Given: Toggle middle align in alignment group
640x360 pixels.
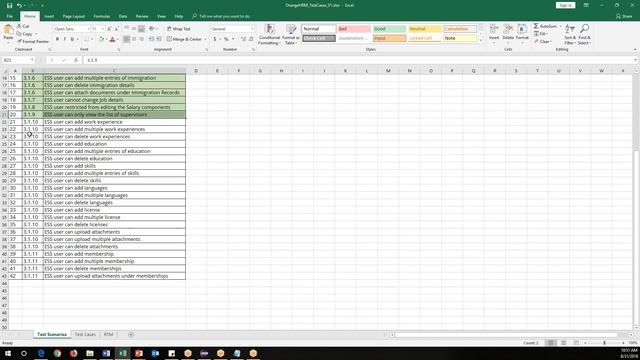Looking at the screenshot, I should [134, 29].
